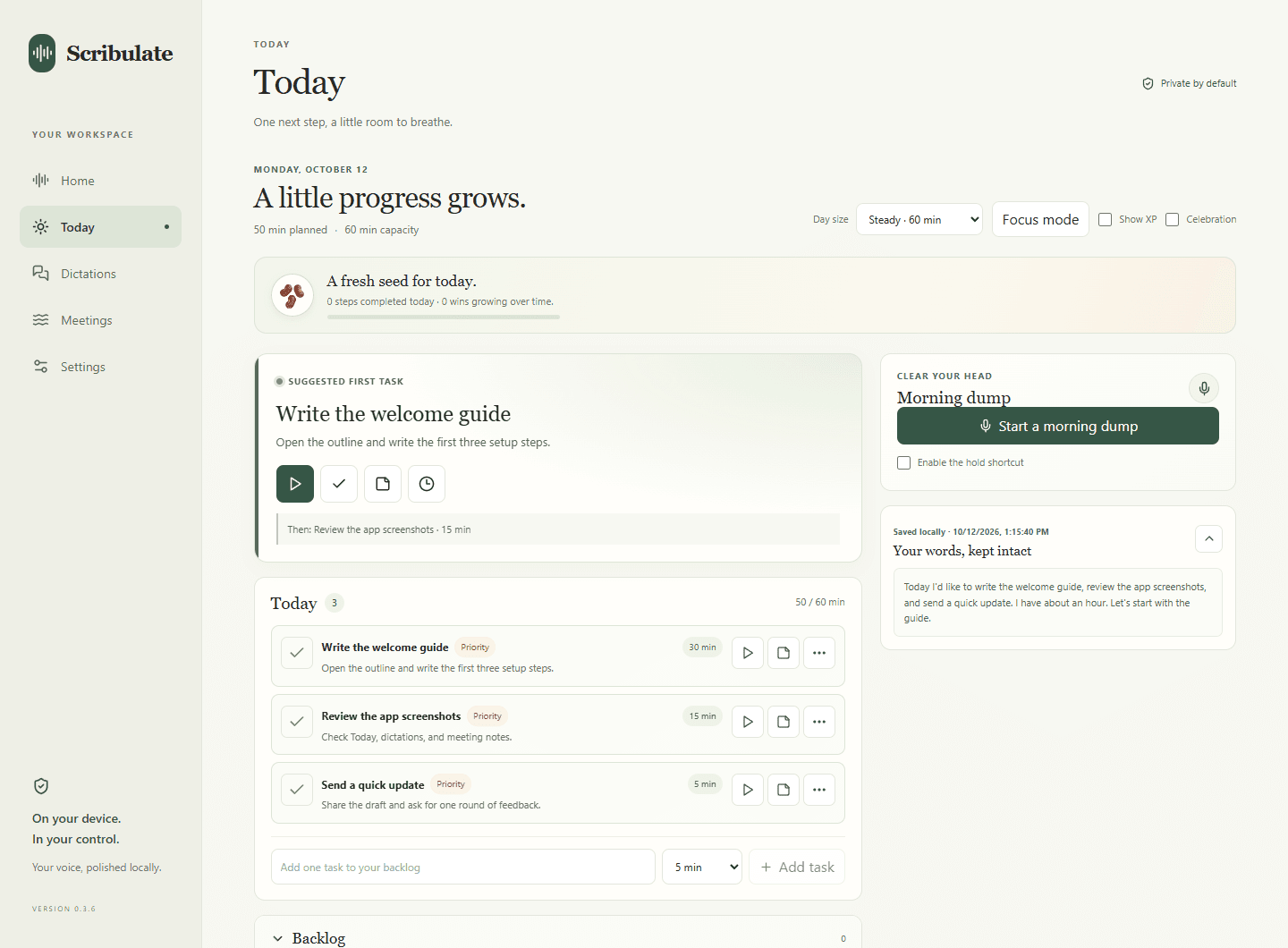Screen dimensions: 1288x948
Task: Open note icon on suggested first task
Action: point(383,484)
